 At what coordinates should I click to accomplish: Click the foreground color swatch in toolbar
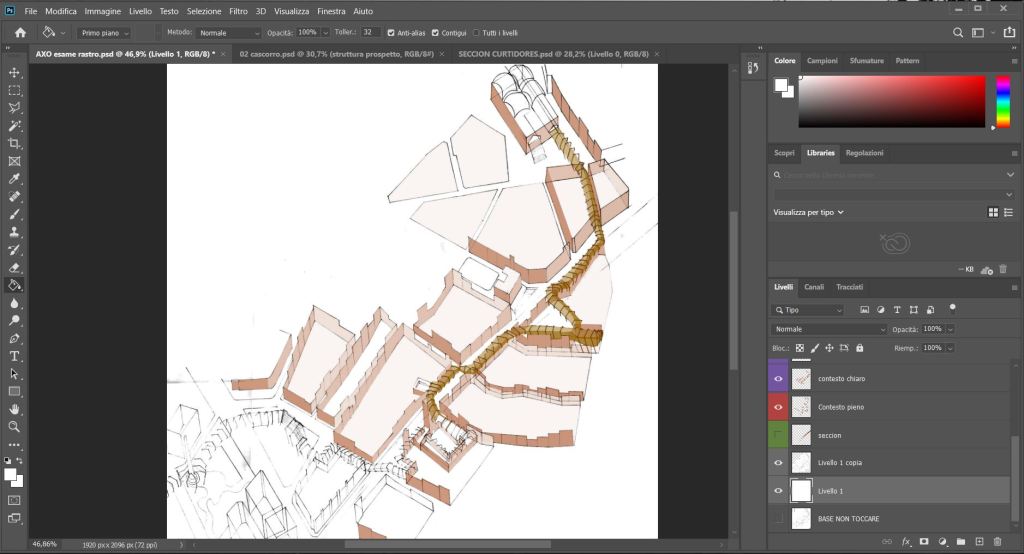pos(10,475)
